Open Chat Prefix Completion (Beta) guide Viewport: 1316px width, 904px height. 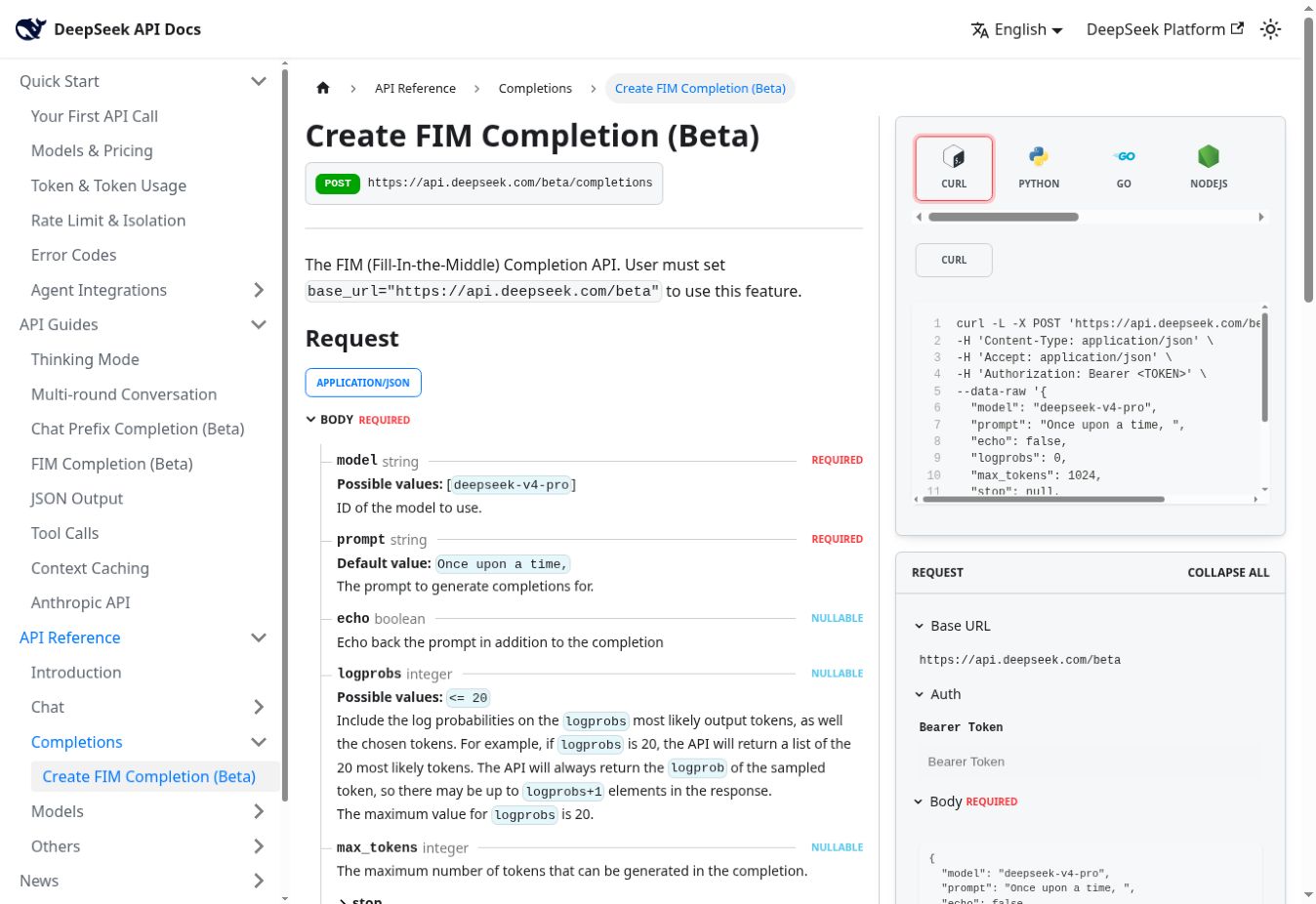click(x=138, y=429)
